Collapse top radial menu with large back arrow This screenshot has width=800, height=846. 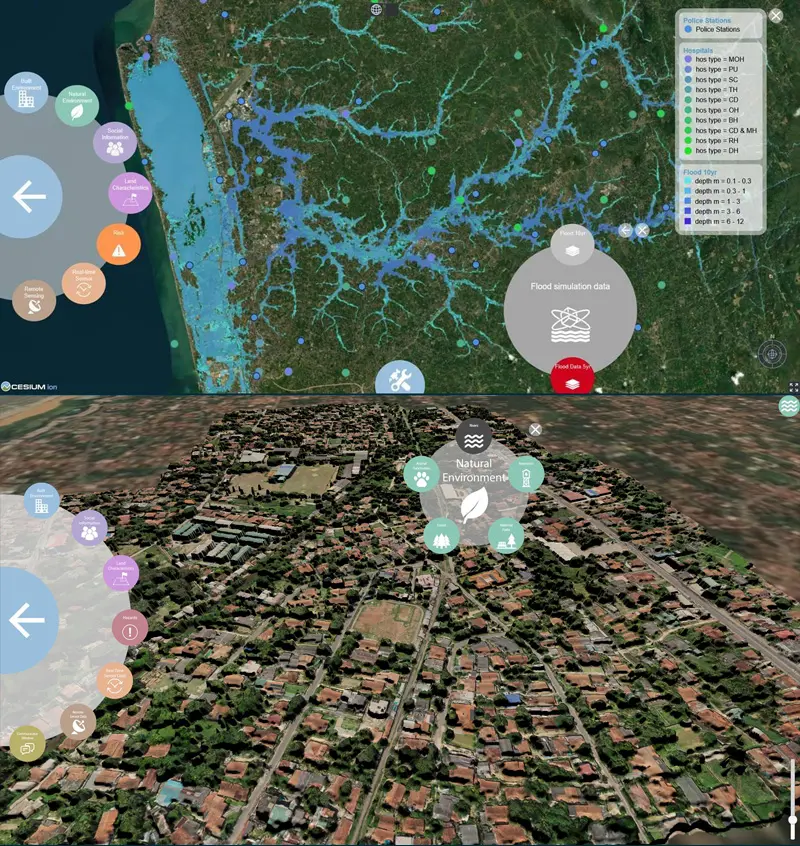[x=28, y=197]
